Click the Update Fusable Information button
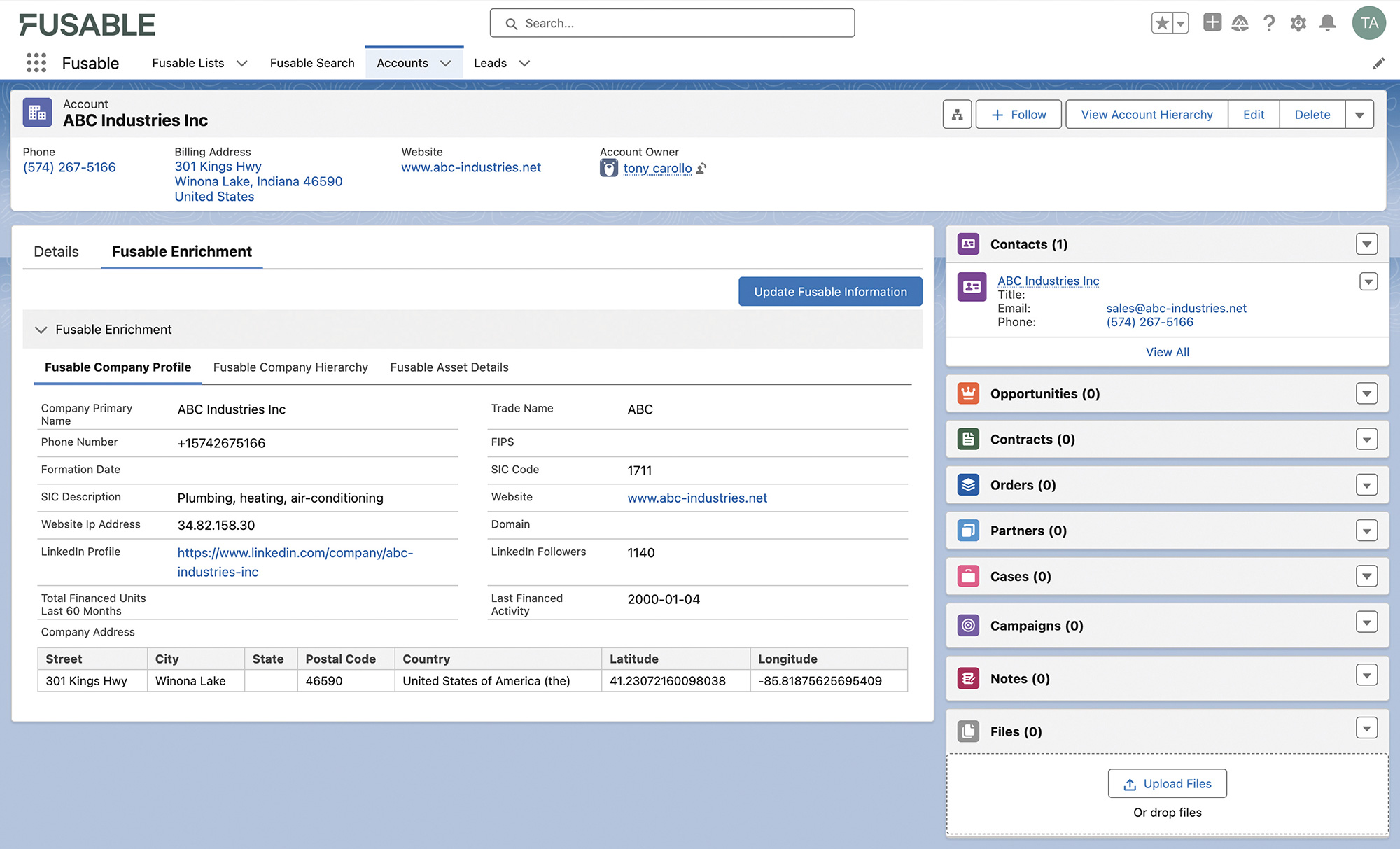The width and height of the screenshot is (1400, 849). (x=829, y=291)
